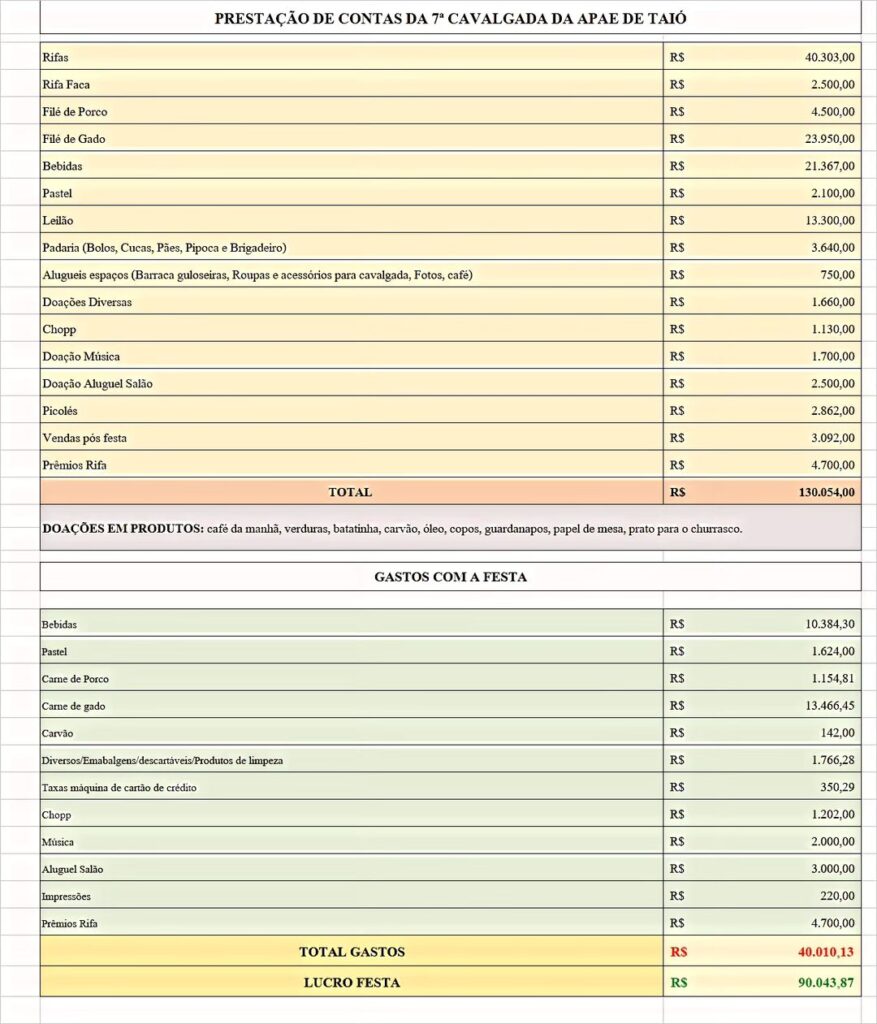The width and height of the screenshot is (877, 1024).
Task: Click the Carne de gado expense label
Action: [351, 706]
